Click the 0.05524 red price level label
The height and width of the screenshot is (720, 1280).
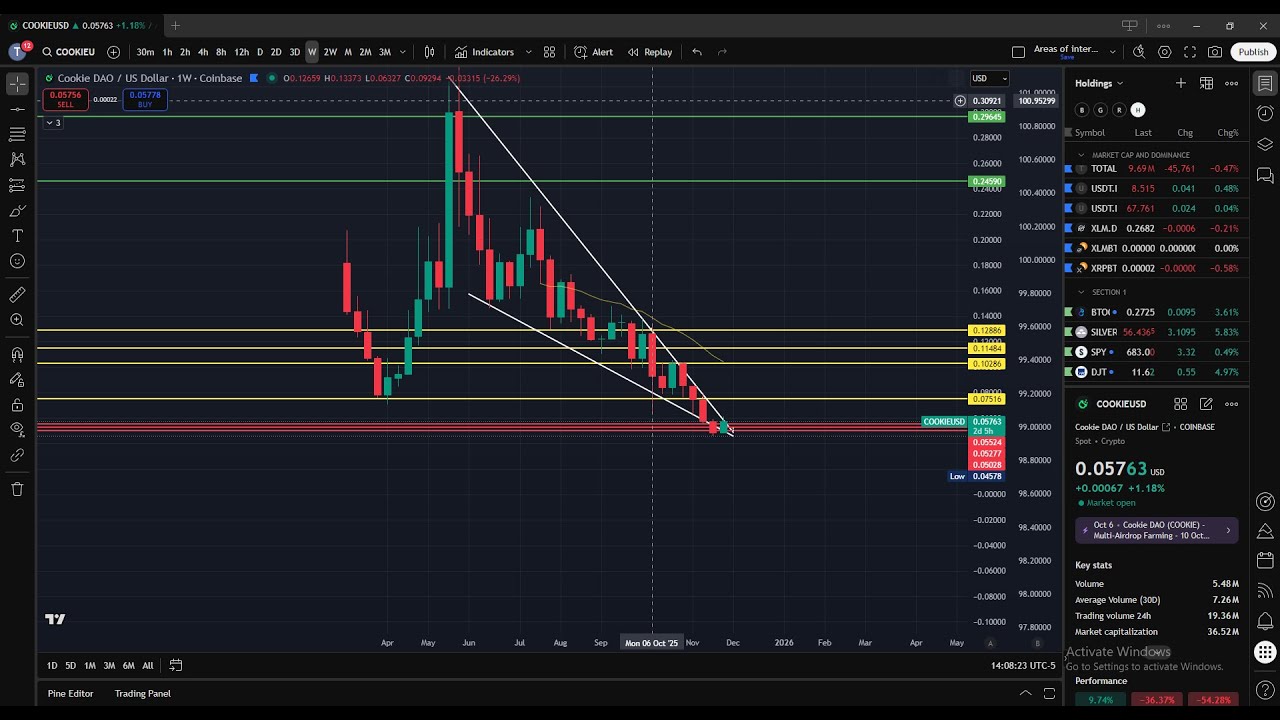(x=987, y=442)
